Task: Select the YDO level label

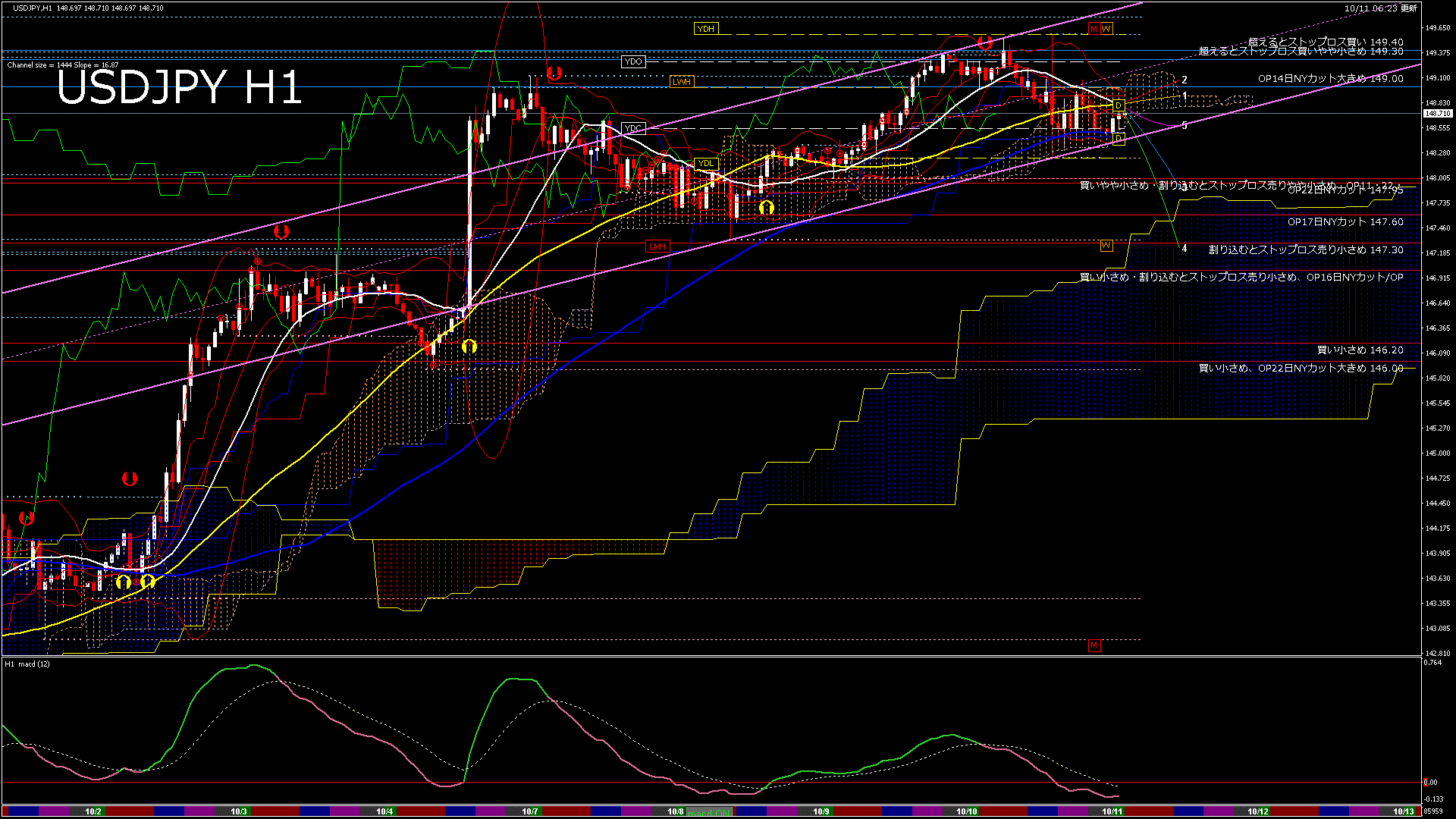Action: (x=632, y=62)
